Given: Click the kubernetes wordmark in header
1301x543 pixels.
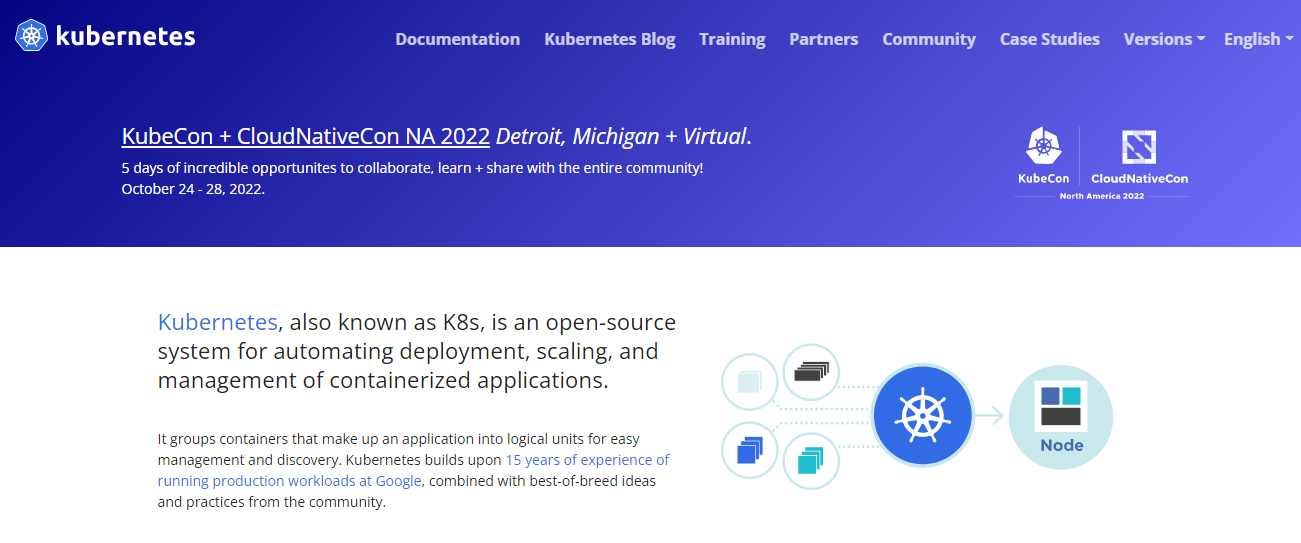Looking at the screenshot, I should (125, 37).
